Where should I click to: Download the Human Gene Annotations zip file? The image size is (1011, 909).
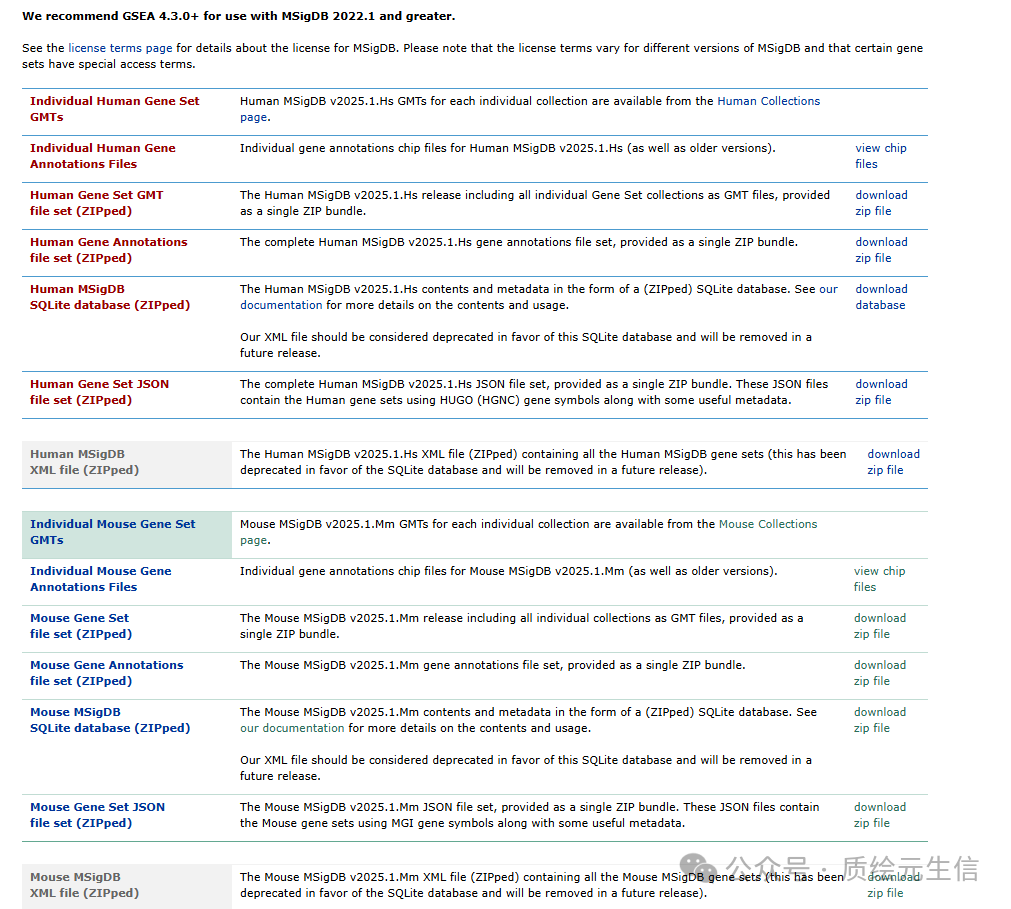881,250
